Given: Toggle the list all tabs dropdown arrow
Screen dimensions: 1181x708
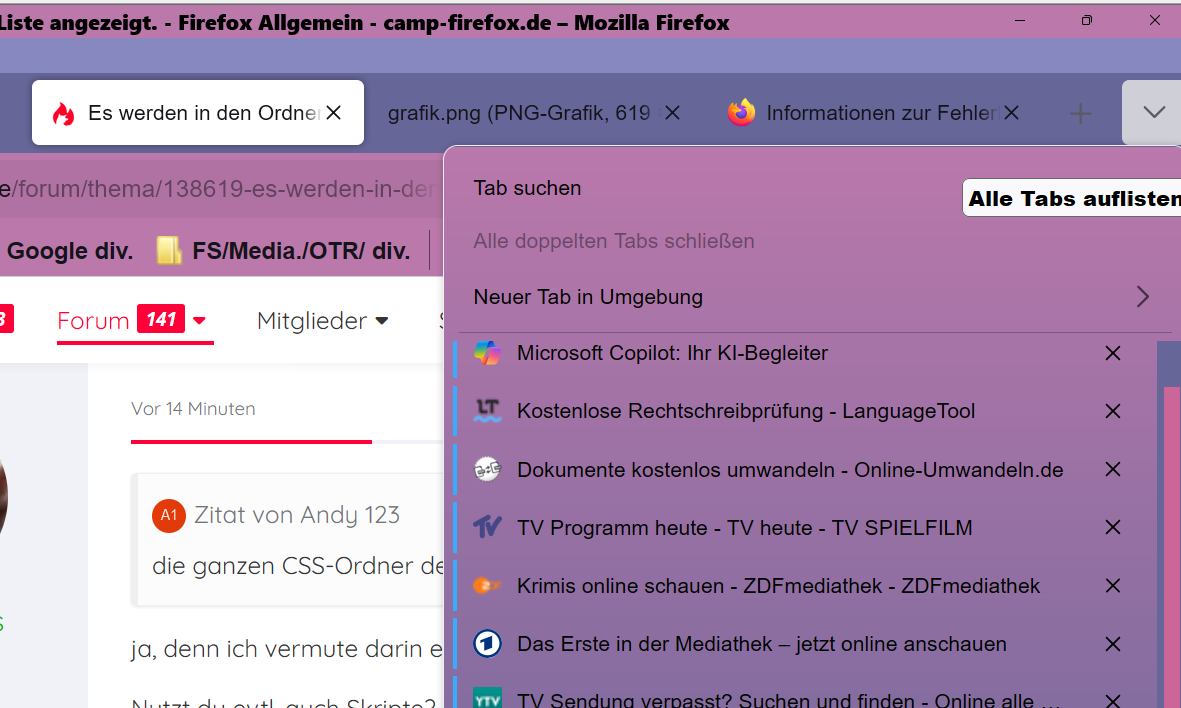Looking at the screenshot, I should coord(1153,113).
